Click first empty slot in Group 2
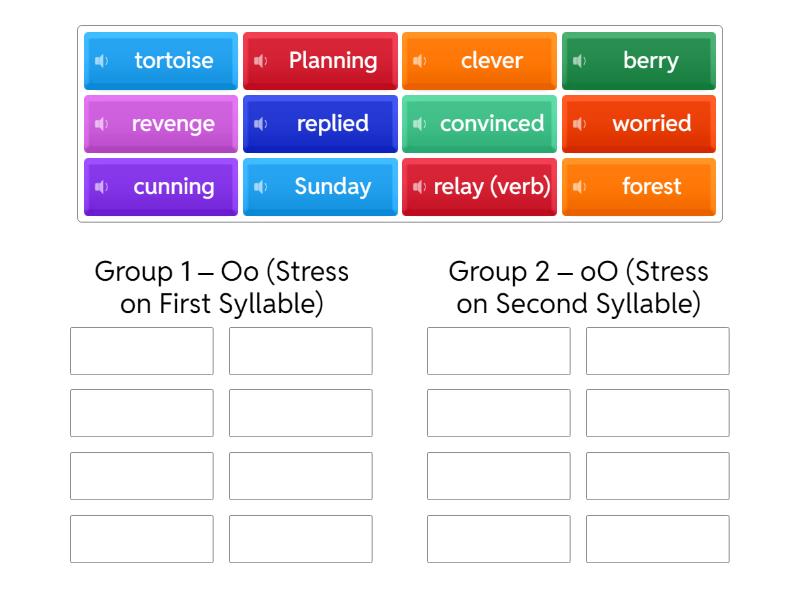Viewport: 800px width, 600px height. click(x=498, y=351)
